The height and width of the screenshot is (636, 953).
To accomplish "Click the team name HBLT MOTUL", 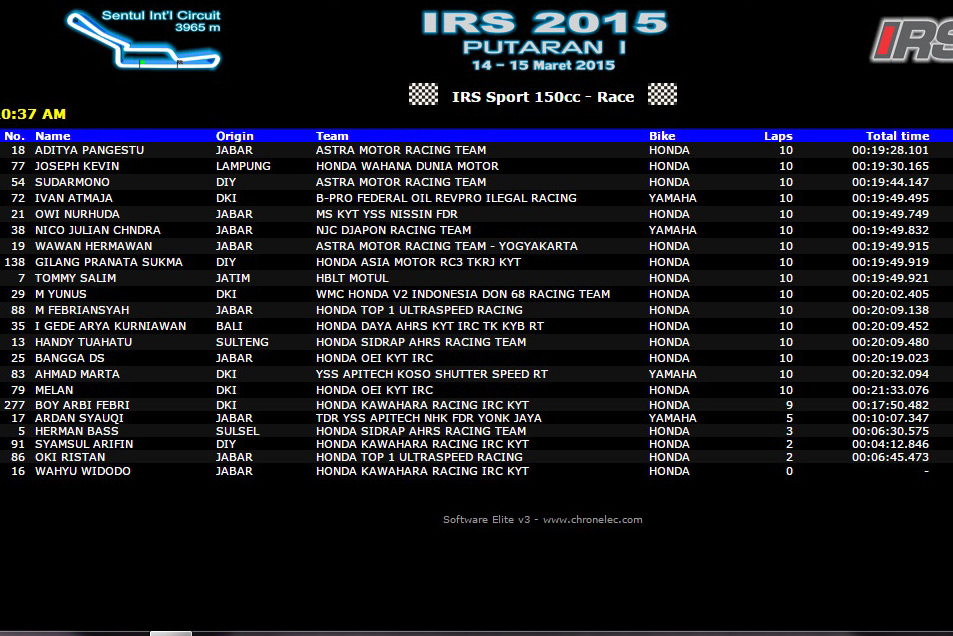I will coord(352,278).
